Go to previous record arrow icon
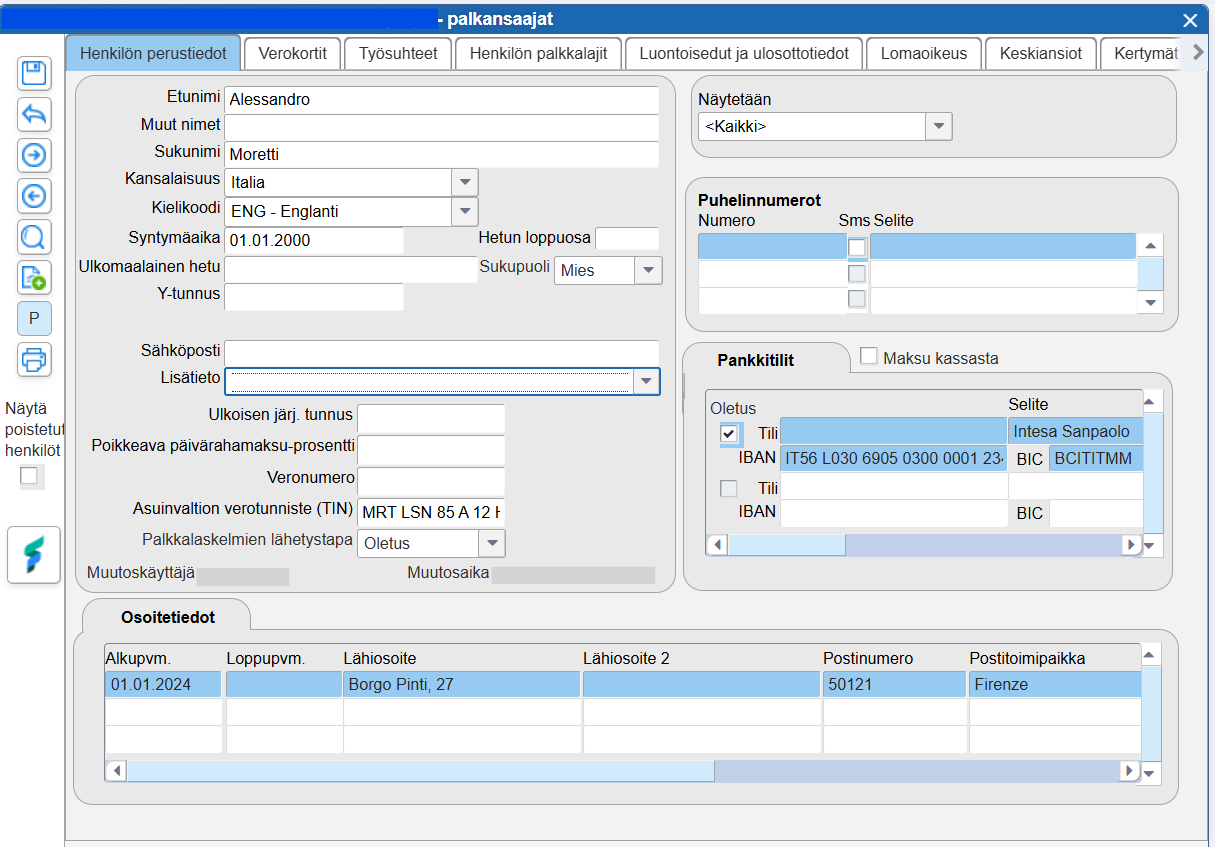1215x847 pixels. pyautogui.click(x=35, y=196)
